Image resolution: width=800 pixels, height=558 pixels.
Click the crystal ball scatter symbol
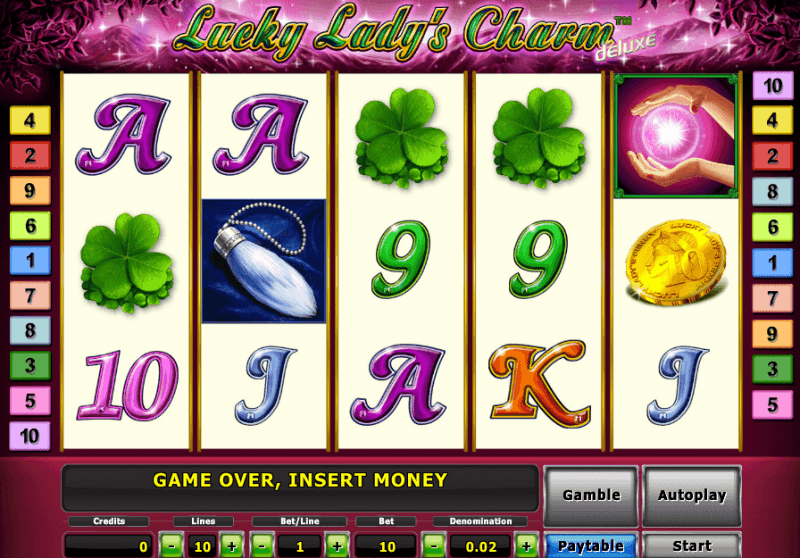tap(676, 136)
